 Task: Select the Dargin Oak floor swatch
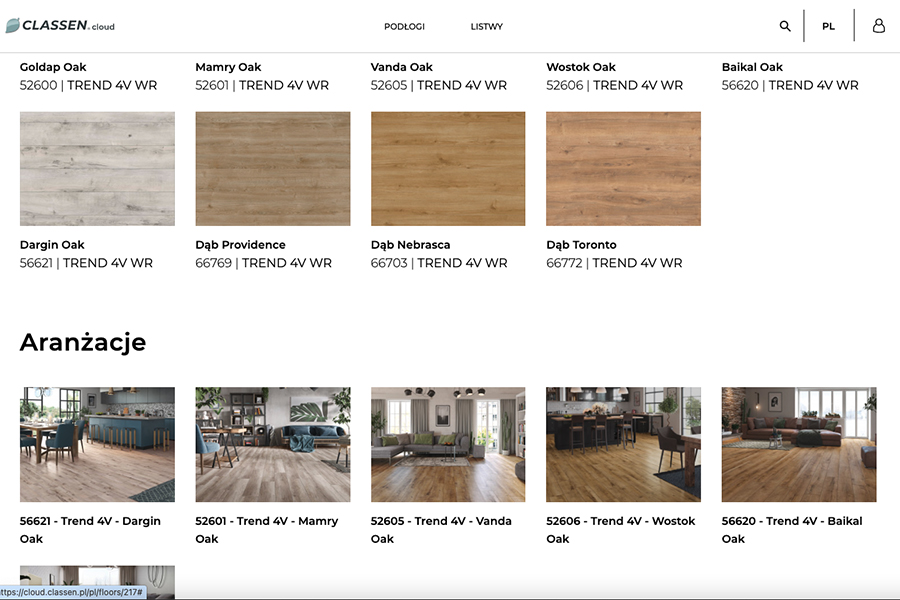[x=97, y=168]
